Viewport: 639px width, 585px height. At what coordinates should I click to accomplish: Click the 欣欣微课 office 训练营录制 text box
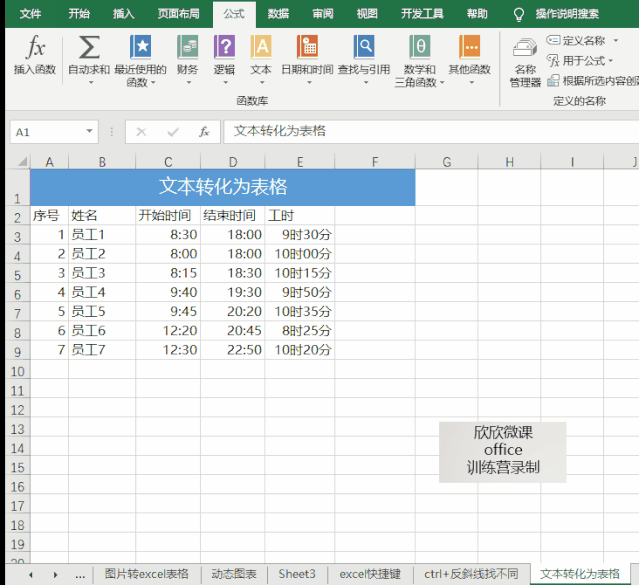pos(502,452)
